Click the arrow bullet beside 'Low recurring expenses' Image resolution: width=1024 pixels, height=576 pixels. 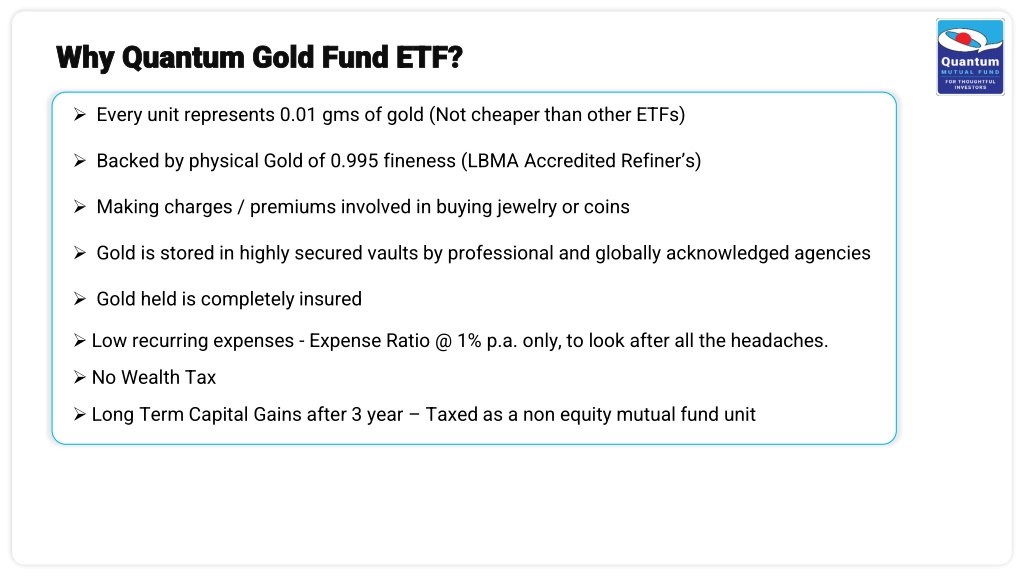point(80,341)
